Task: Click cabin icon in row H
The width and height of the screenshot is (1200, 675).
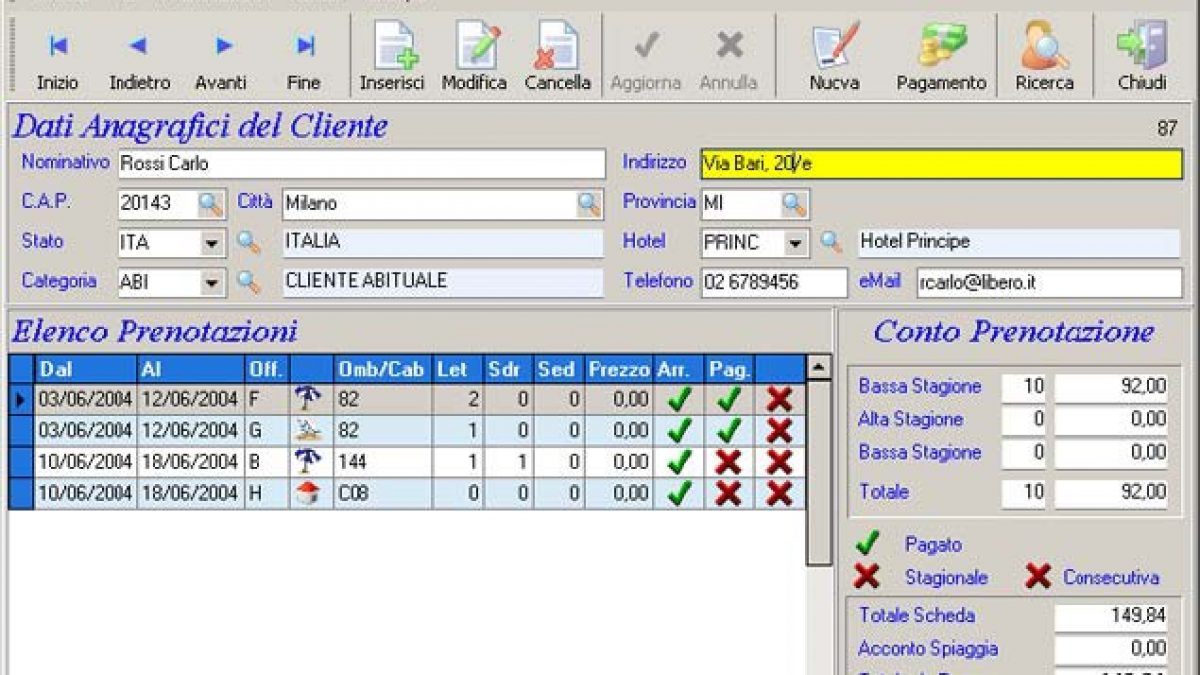Action: [x=310, y=493]
